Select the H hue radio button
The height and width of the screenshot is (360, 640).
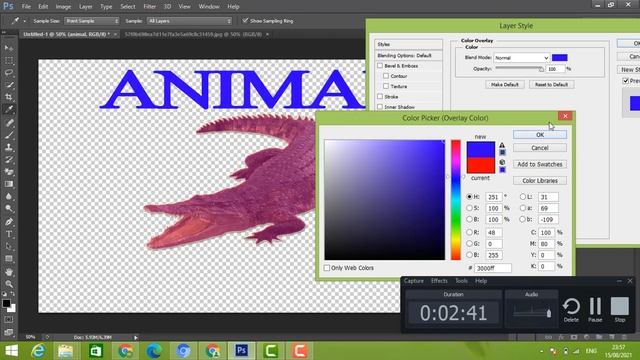[x=469, y=197]
